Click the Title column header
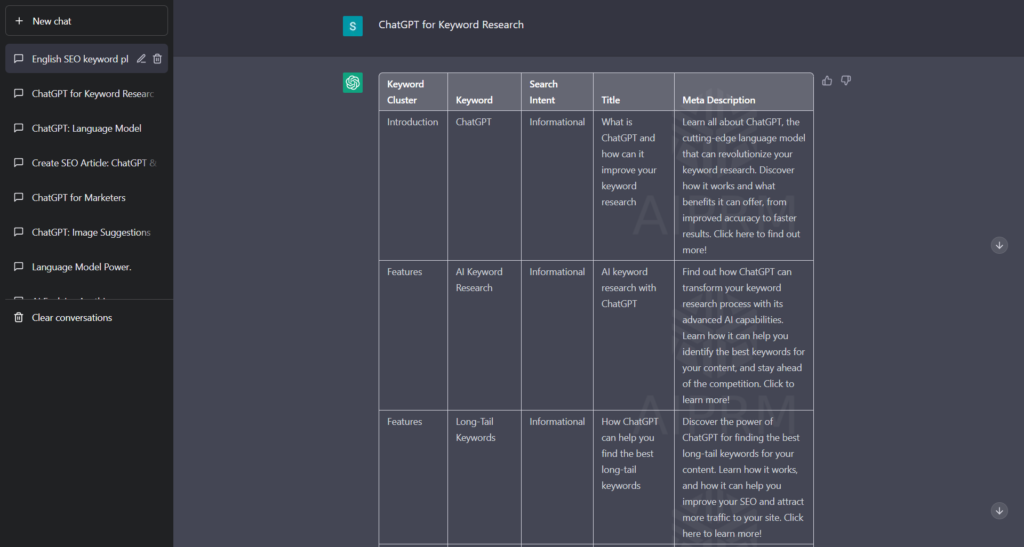This screenshot has height=547, width=1024. [x=633, y=92]
